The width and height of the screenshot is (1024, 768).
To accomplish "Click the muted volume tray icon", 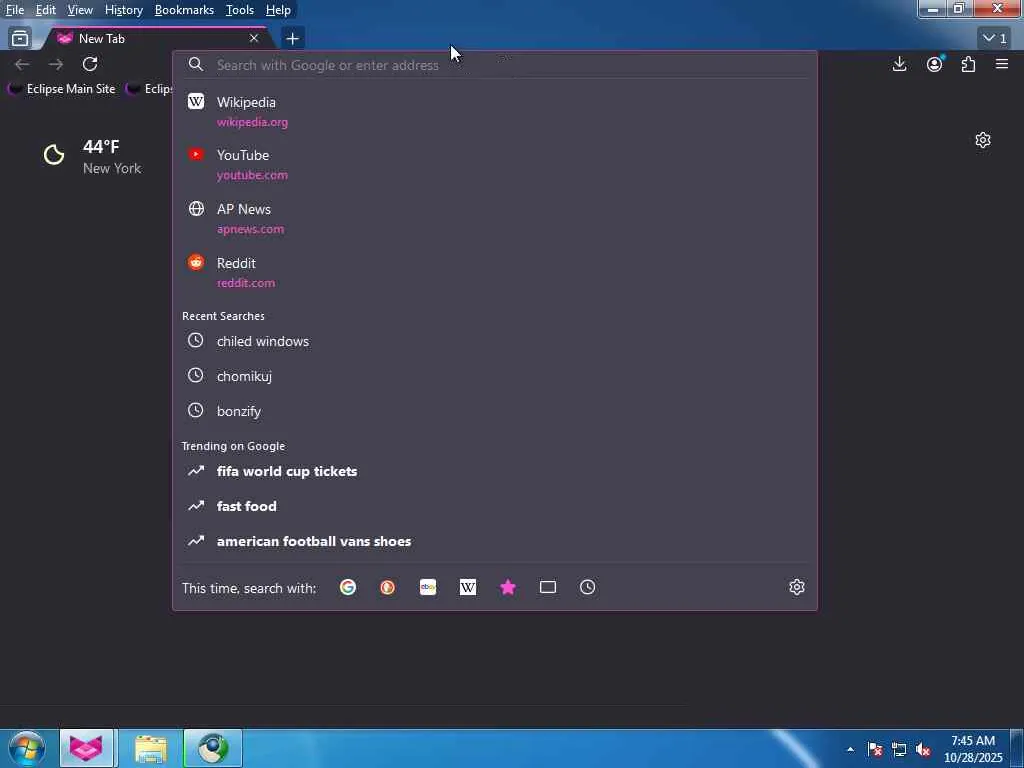I will click(x=923, y=749).
